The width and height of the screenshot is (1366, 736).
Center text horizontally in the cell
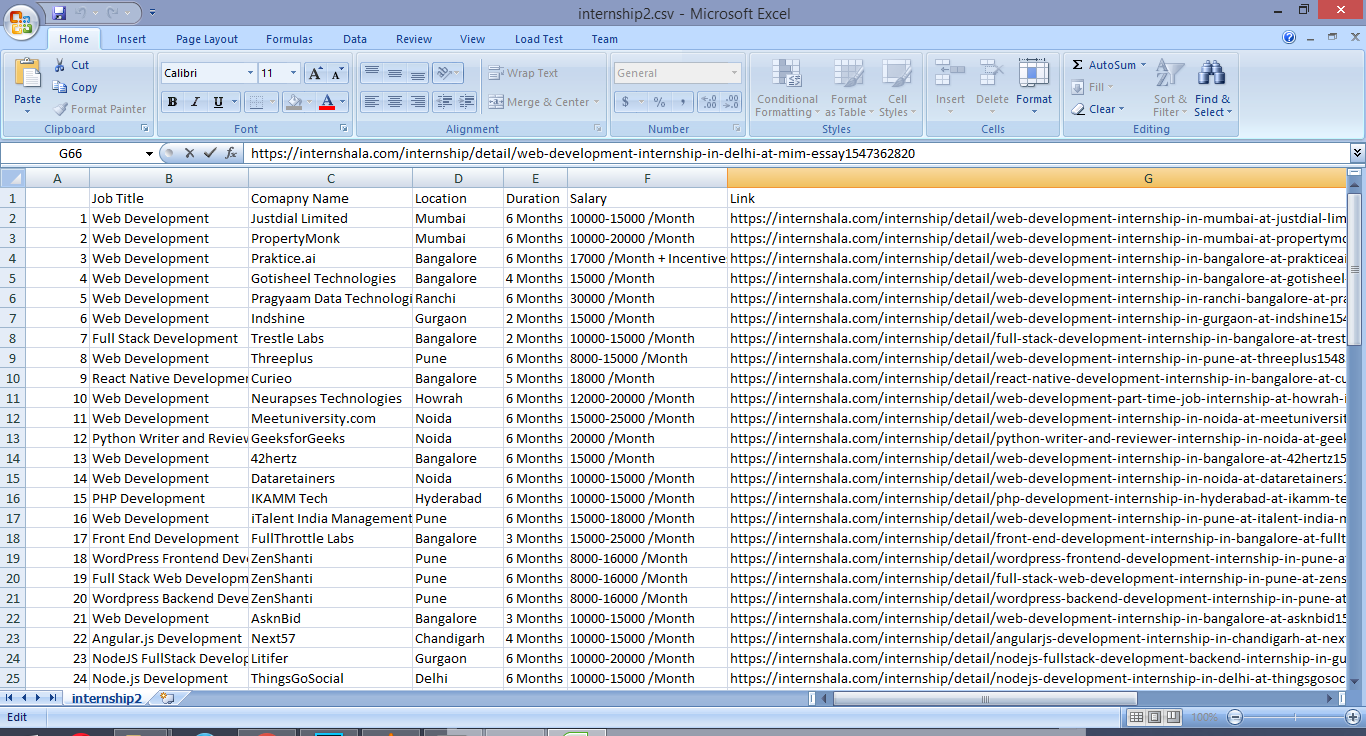tap(395, 102)
